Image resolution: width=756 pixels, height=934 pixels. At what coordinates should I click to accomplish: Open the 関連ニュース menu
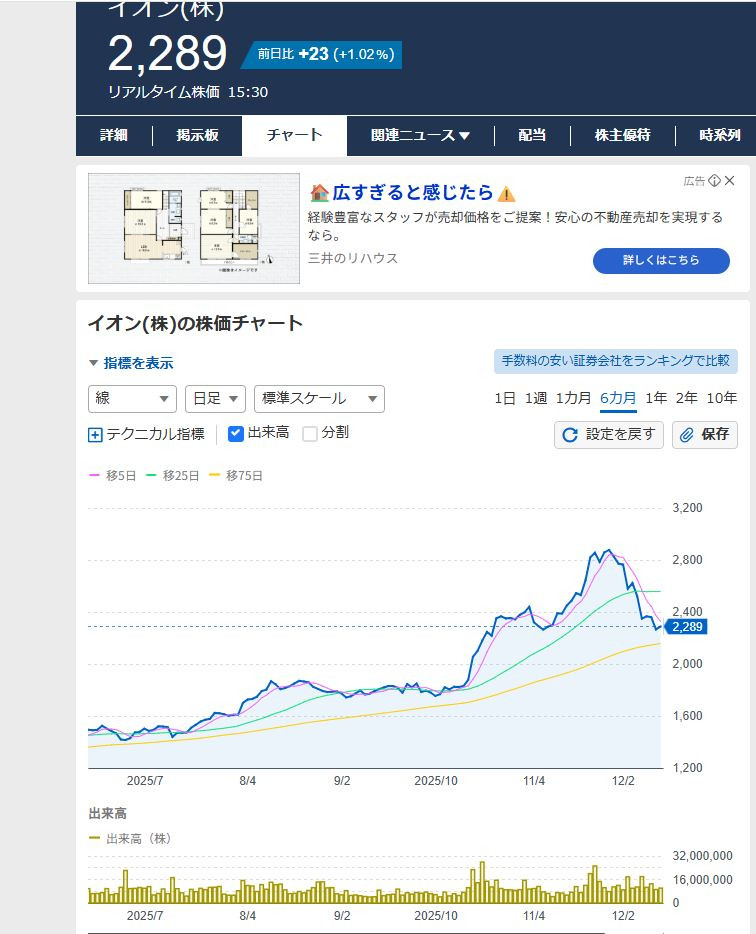[420, 136]
